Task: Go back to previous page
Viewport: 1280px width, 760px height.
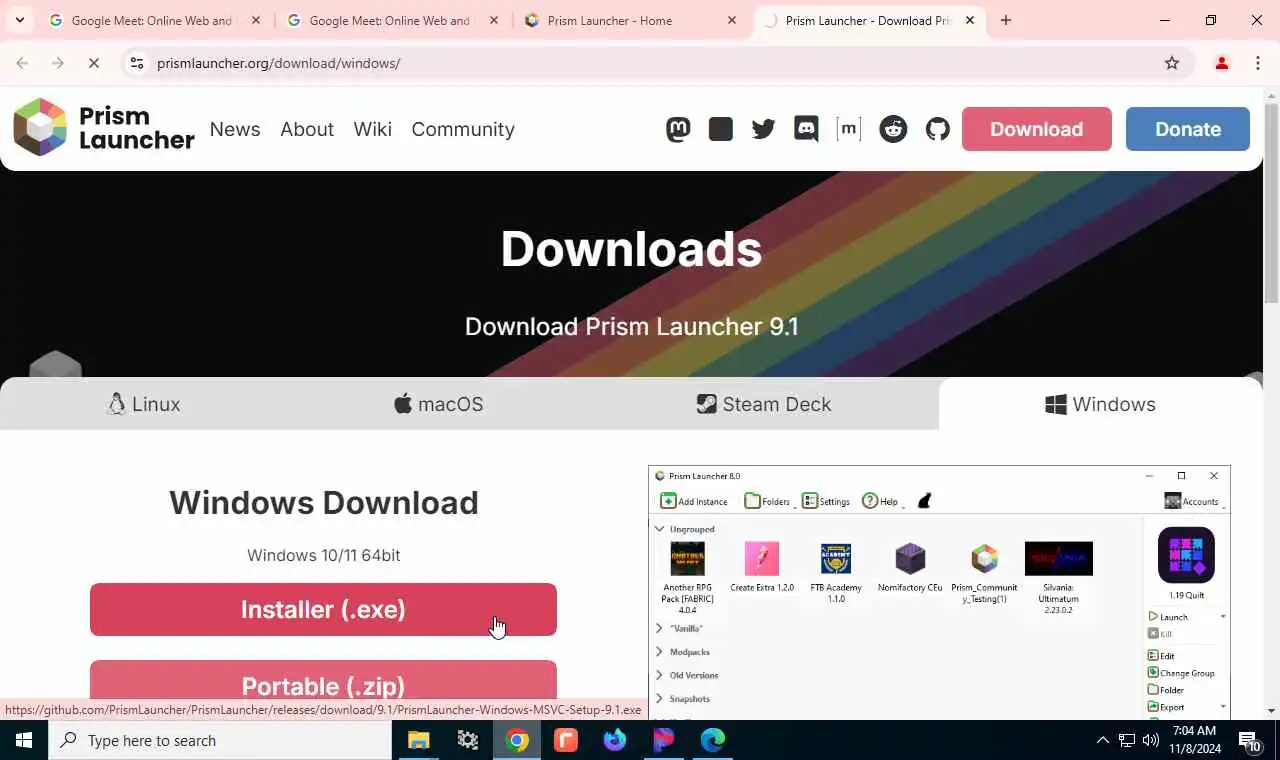Action: (22, 63)
